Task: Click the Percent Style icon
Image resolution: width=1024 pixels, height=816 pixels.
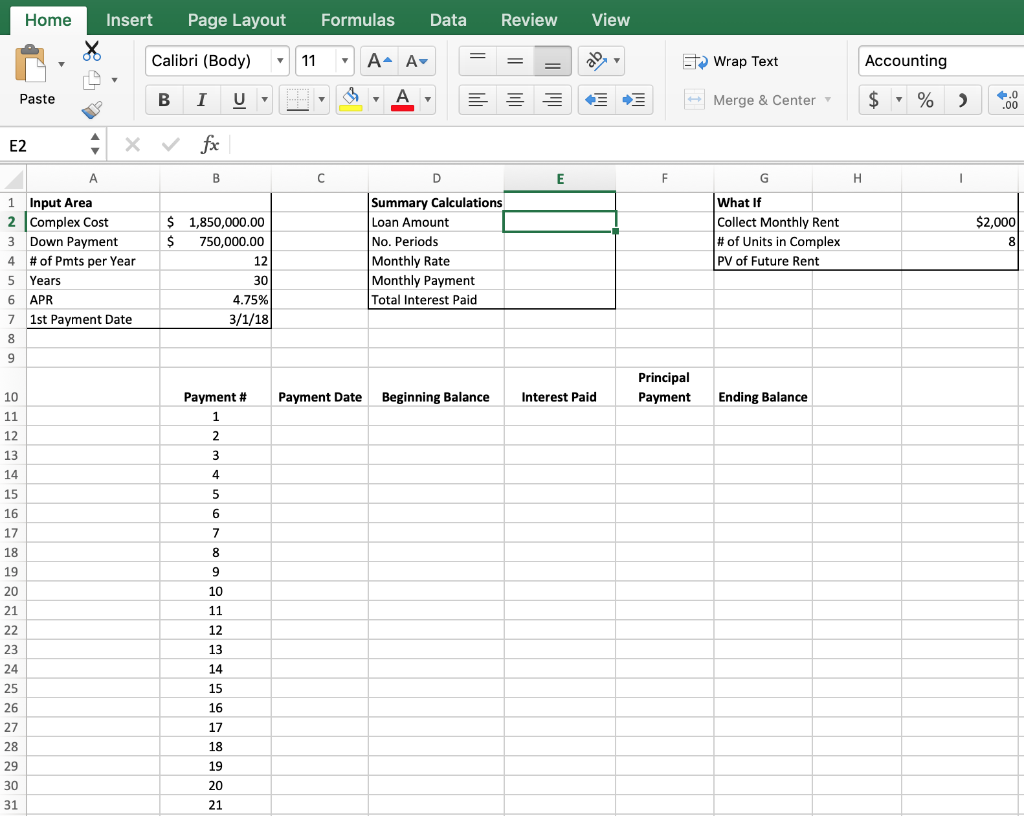Action: (925, 99)
